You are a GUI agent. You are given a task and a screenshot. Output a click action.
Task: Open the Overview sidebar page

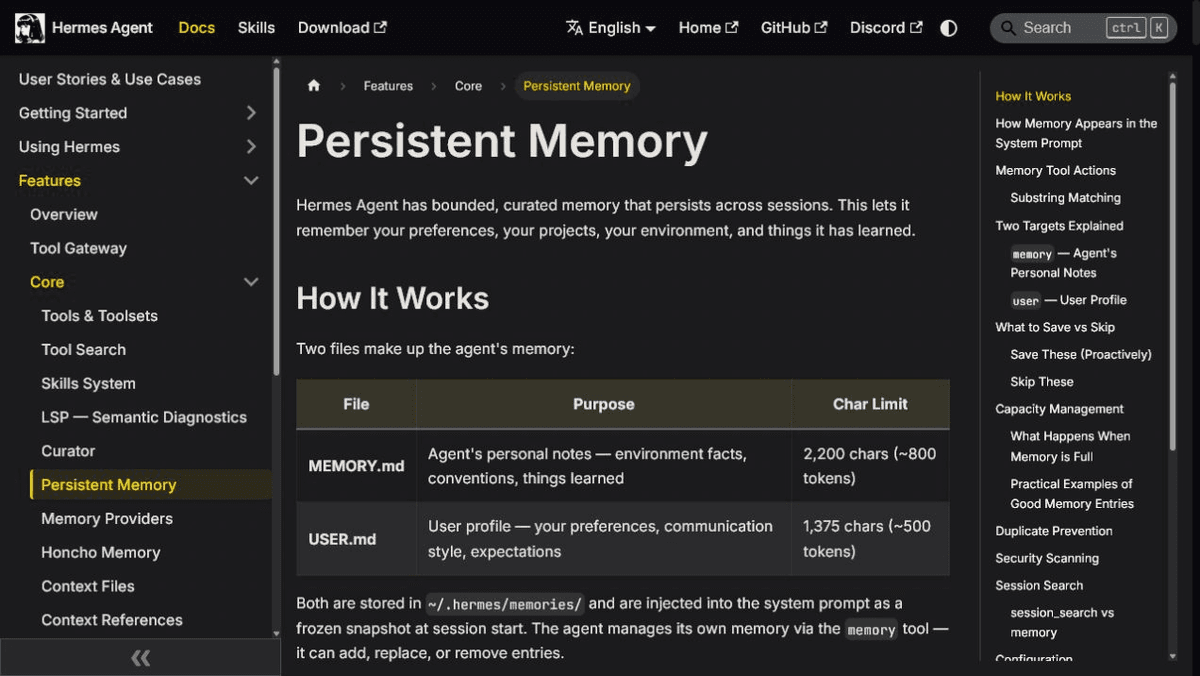[x=64, y=214]
